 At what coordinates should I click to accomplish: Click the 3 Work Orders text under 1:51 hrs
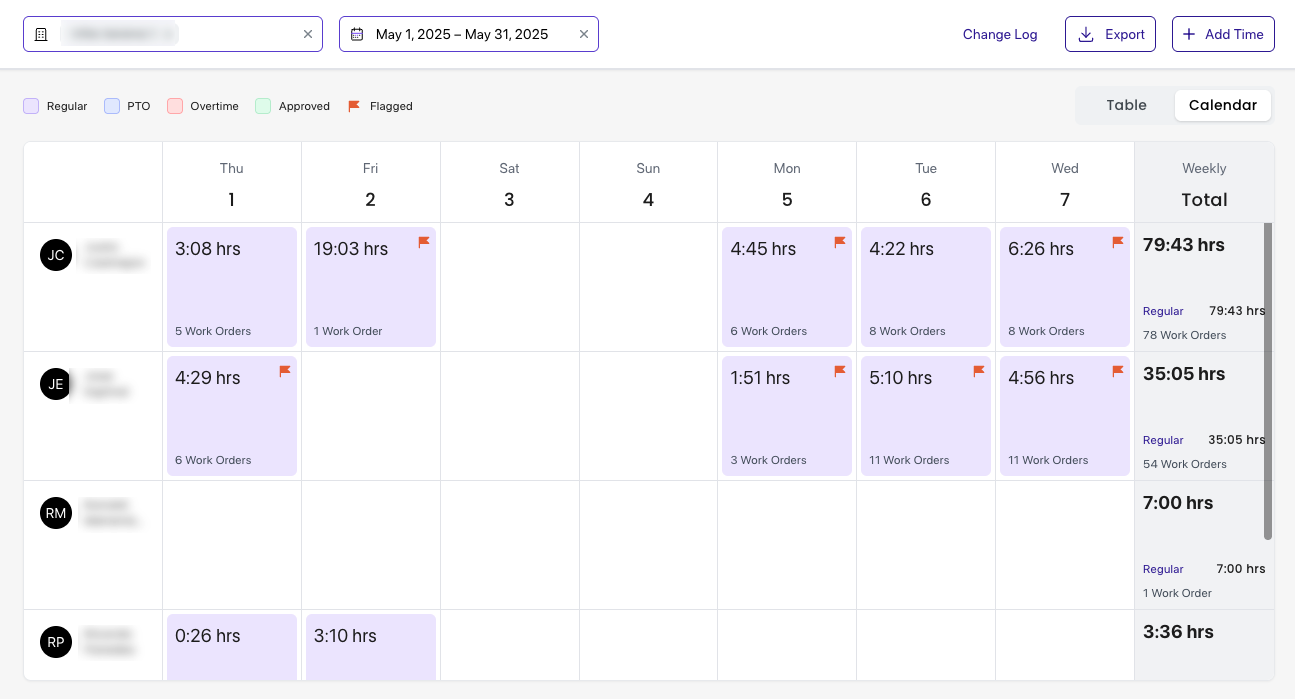[768, 460]
